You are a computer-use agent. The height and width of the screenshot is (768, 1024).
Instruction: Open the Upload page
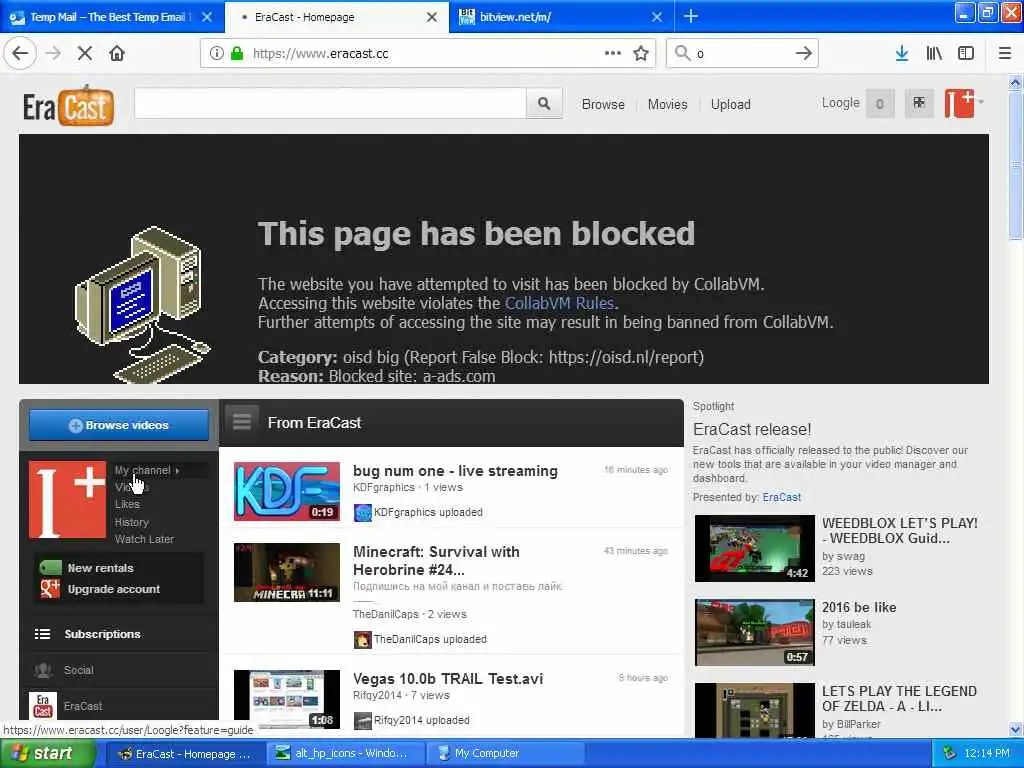tap(731, 104)
